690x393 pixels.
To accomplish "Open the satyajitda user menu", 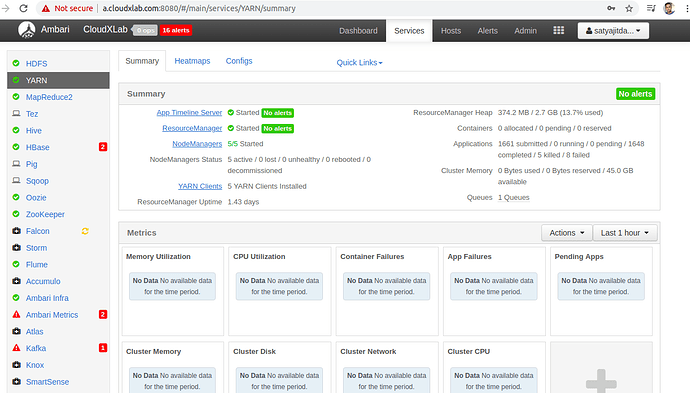I will (613, 31).
